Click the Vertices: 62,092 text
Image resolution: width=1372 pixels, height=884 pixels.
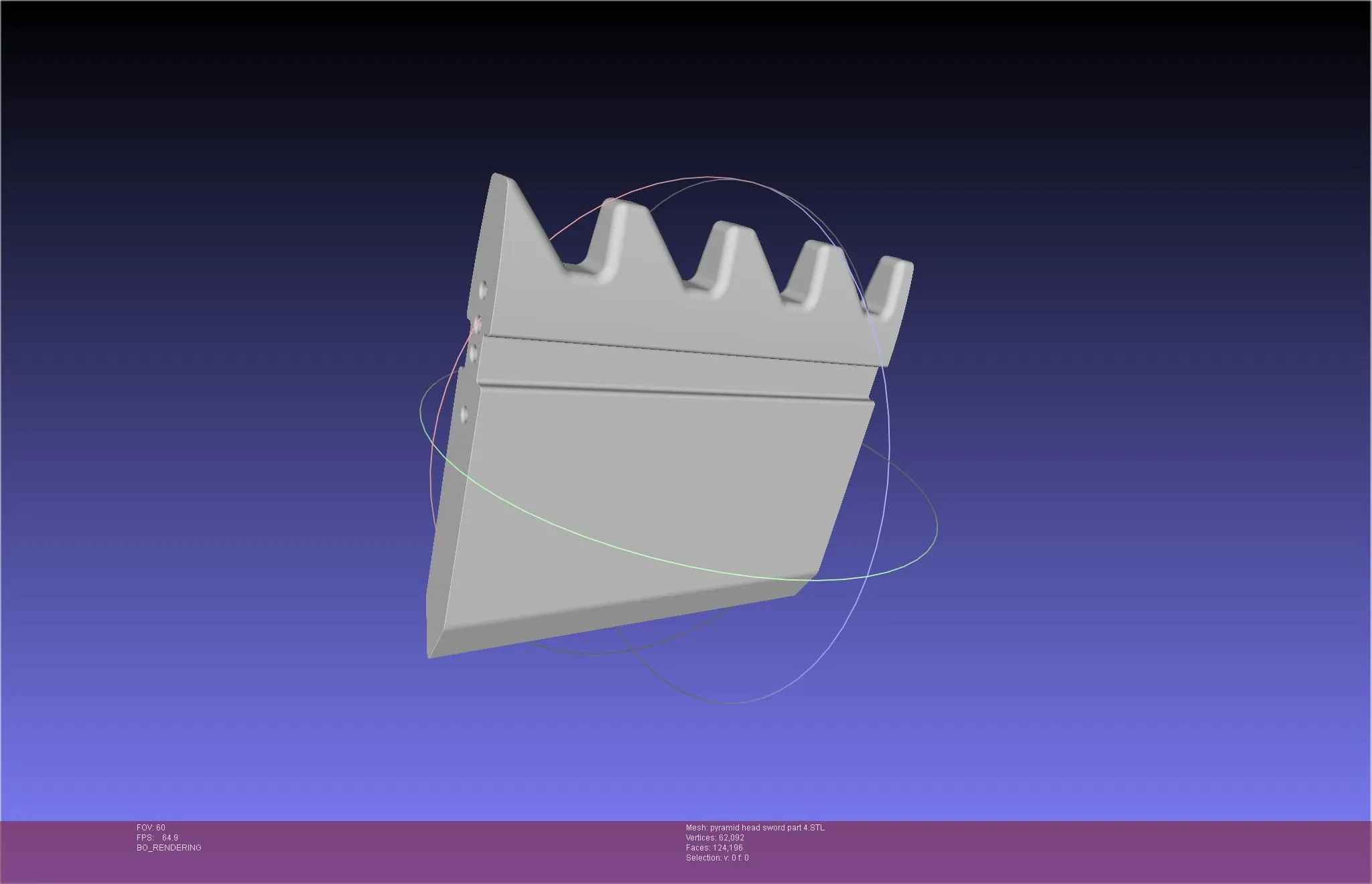point(715,838)
